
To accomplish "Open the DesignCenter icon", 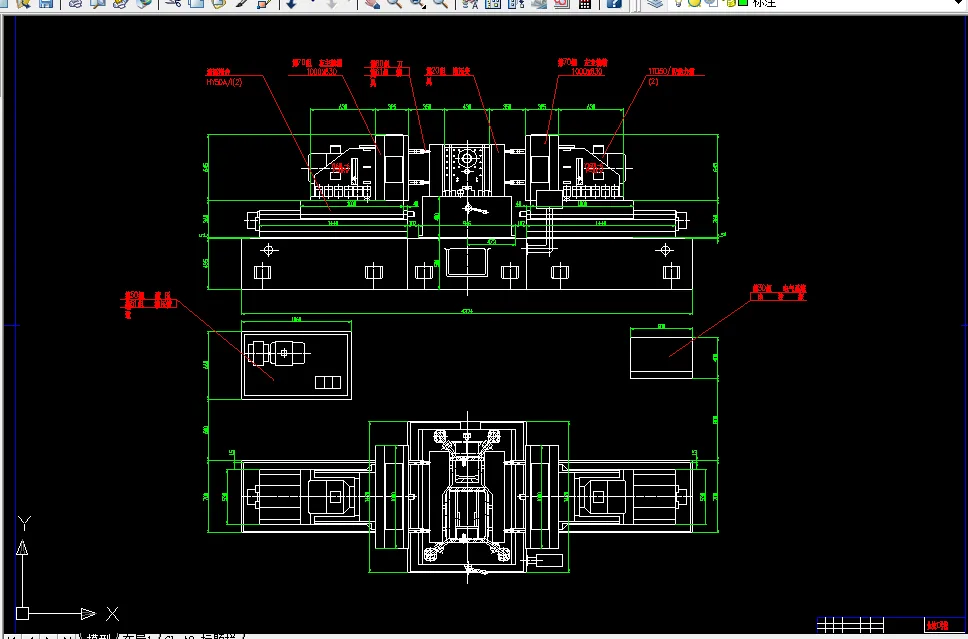I will pos(493,4).
